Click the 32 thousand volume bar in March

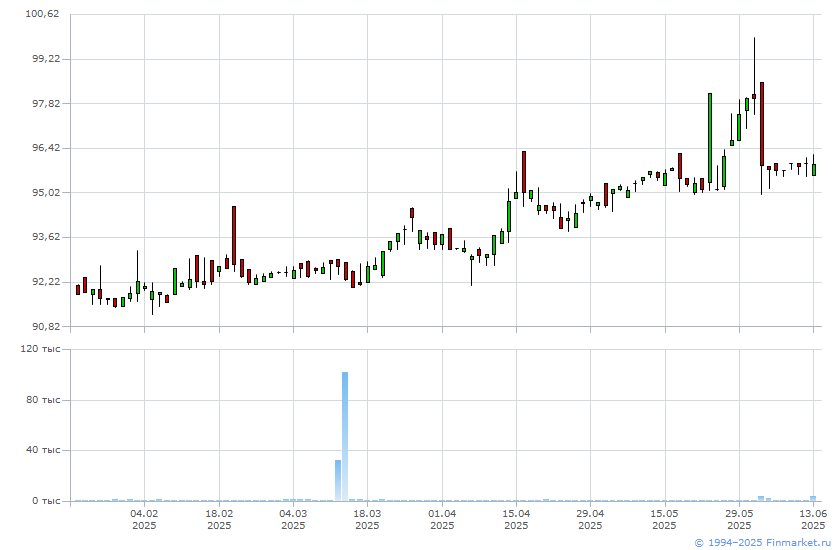coord(338,480)
